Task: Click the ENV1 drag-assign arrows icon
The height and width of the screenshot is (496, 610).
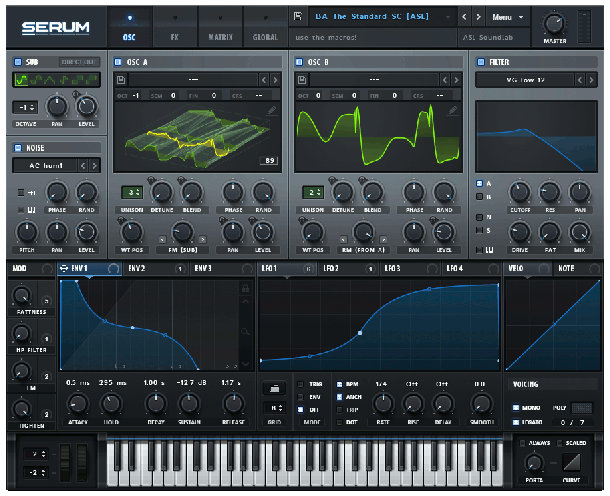Action: click(x=64, y=268)
